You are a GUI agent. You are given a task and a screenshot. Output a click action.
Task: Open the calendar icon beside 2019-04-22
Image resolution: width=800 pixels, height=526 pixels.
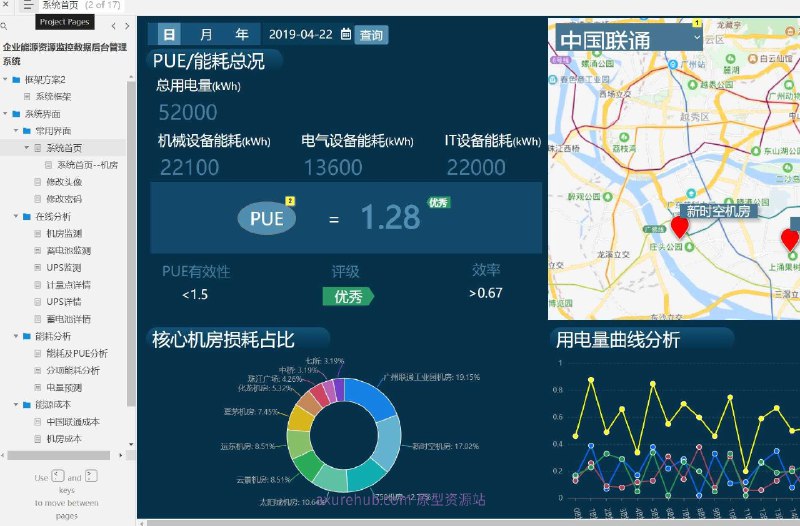346,34
